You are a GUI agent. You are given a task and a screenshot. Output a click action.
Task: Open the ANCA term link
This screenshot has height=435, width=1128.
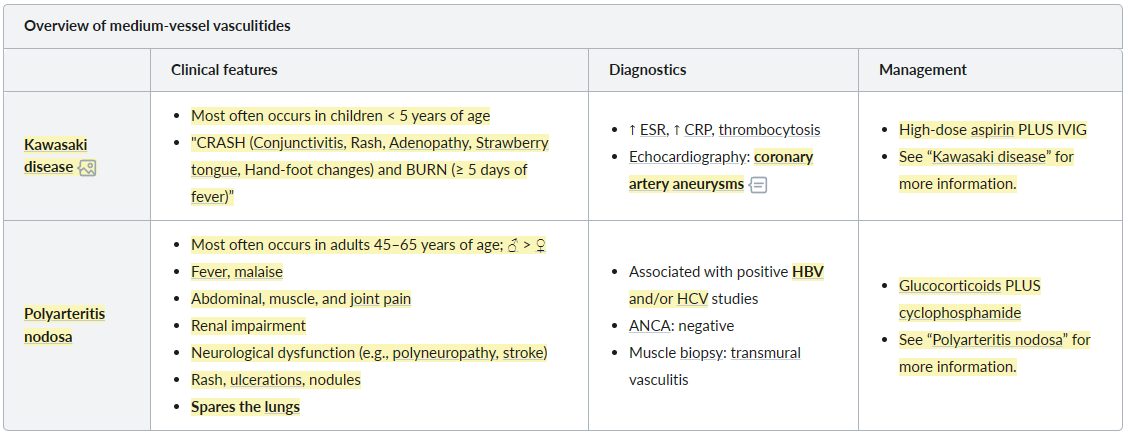coord(650,326)
